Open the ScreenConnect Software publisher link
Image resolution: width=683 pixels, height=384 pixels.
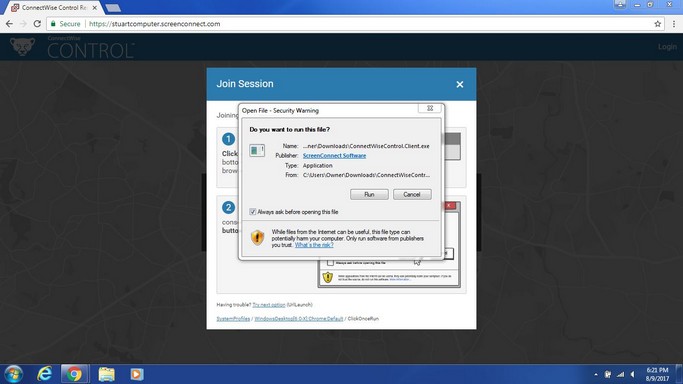click(x=334, y=155)
